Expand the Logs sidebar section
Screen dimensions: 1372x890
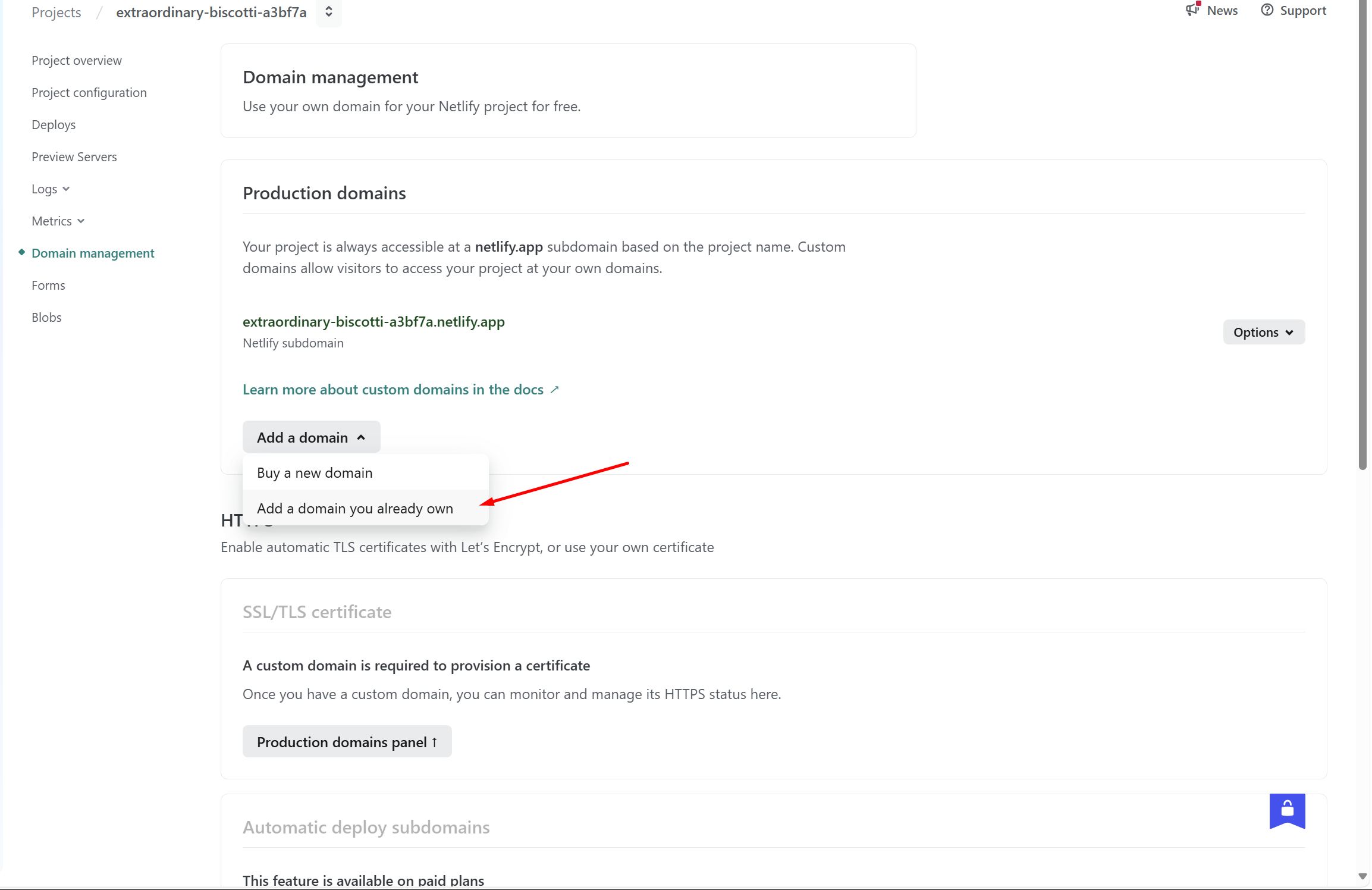click(x=51, y=189)
